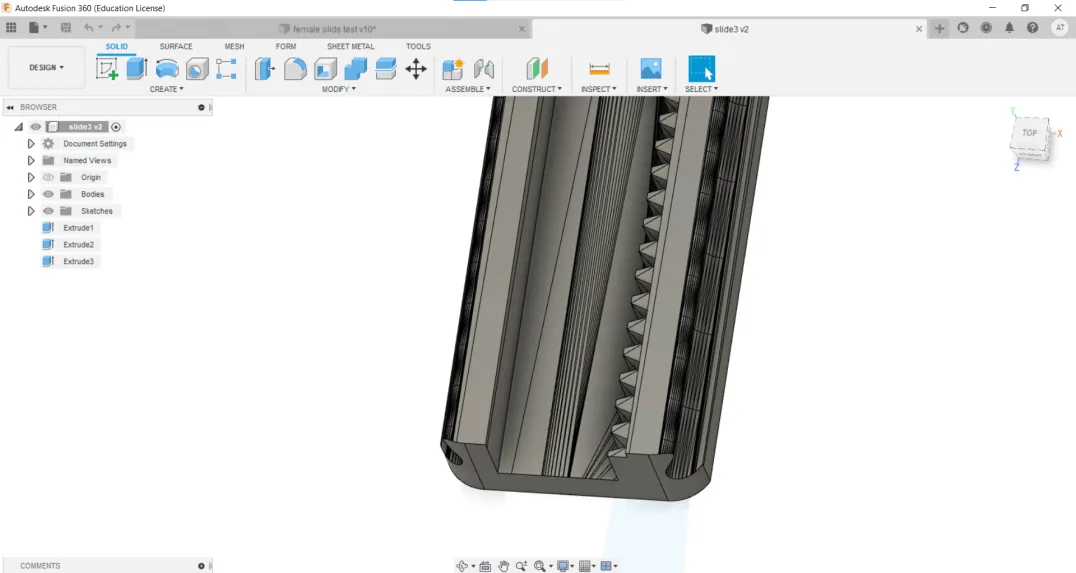Open the INSERT dropdown menu

(x=652, y=89)
